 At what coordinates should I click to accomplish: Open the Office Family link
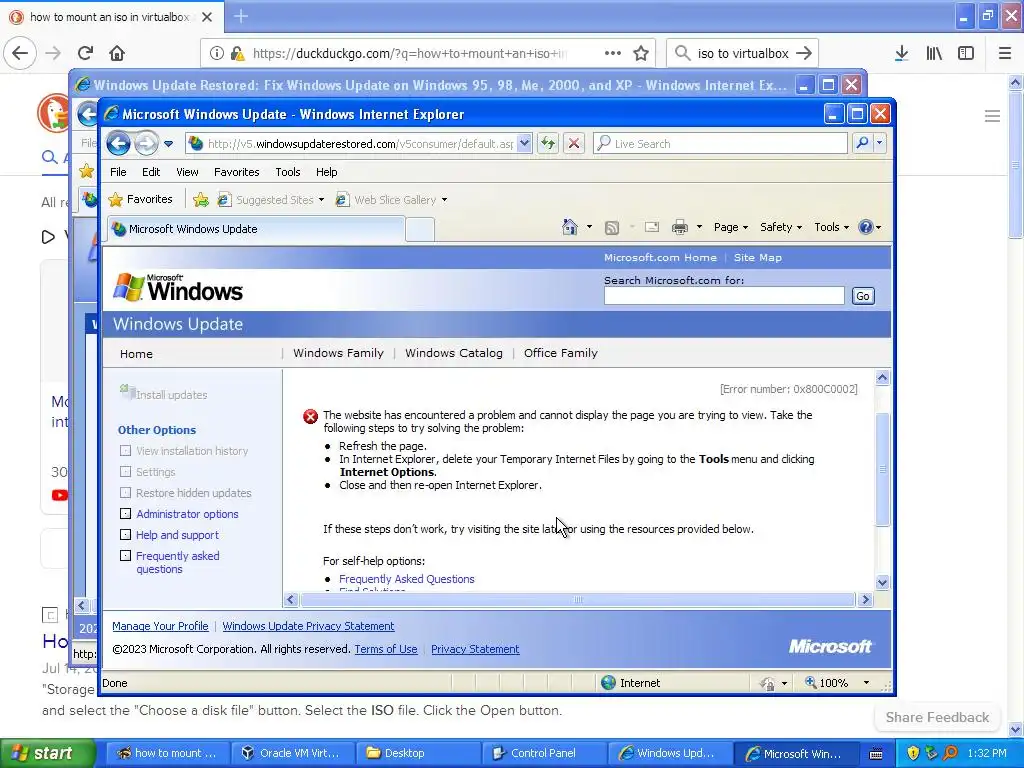pos(560,353)
